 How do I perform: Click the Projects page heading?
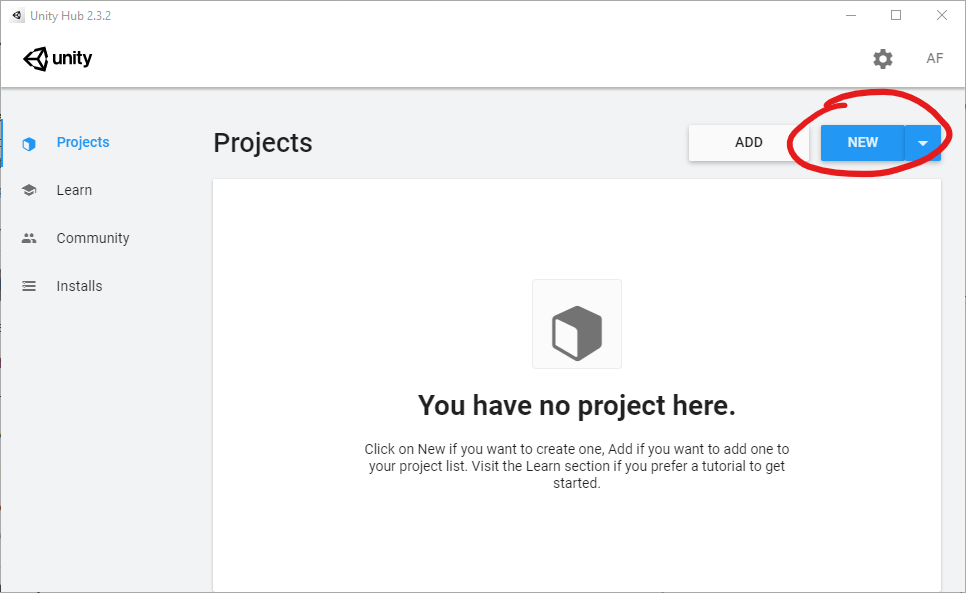coord(263,143)
